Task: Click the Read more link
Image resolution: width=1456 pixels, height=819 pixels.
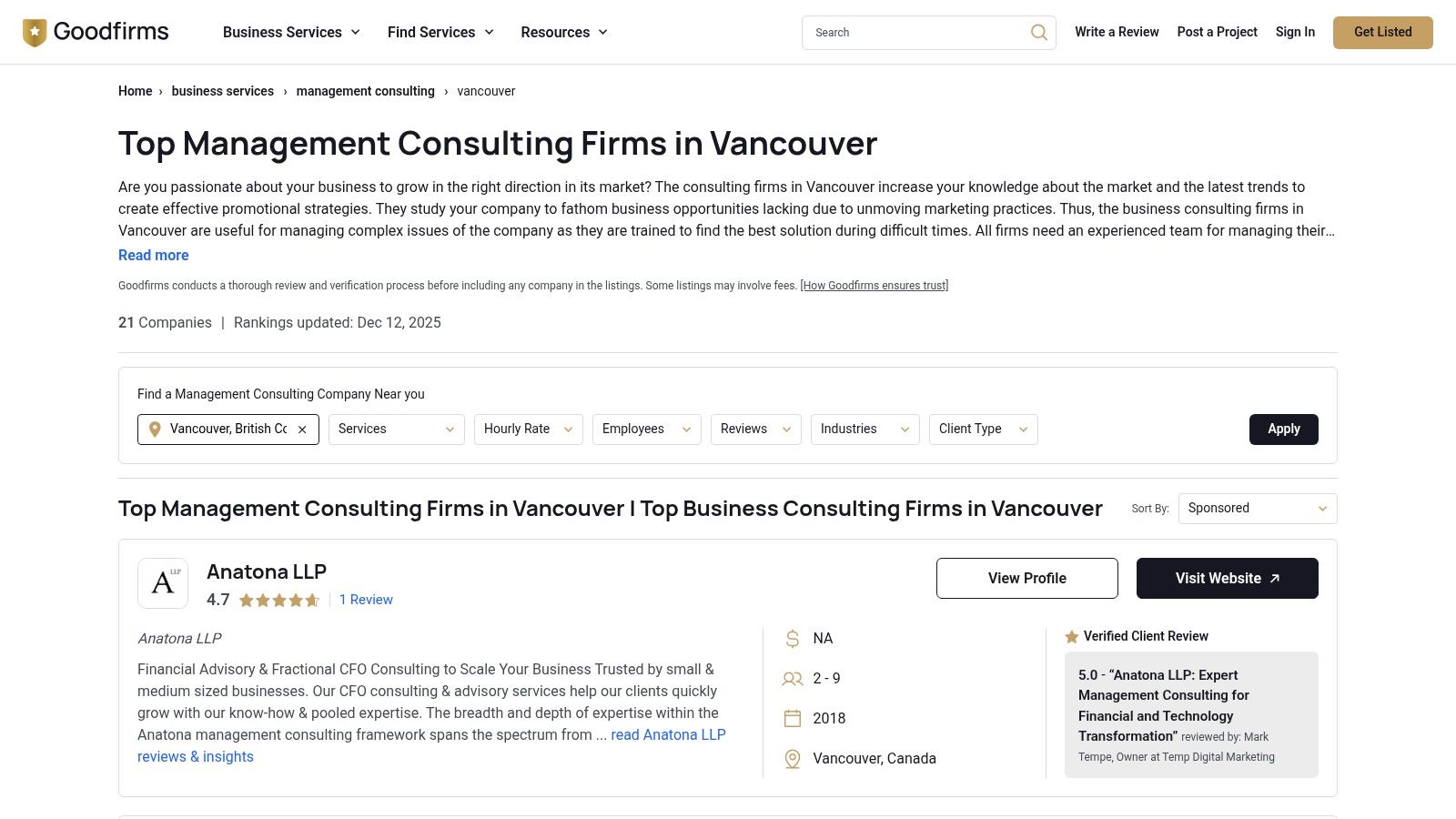Action: click(x=153, y=255)
